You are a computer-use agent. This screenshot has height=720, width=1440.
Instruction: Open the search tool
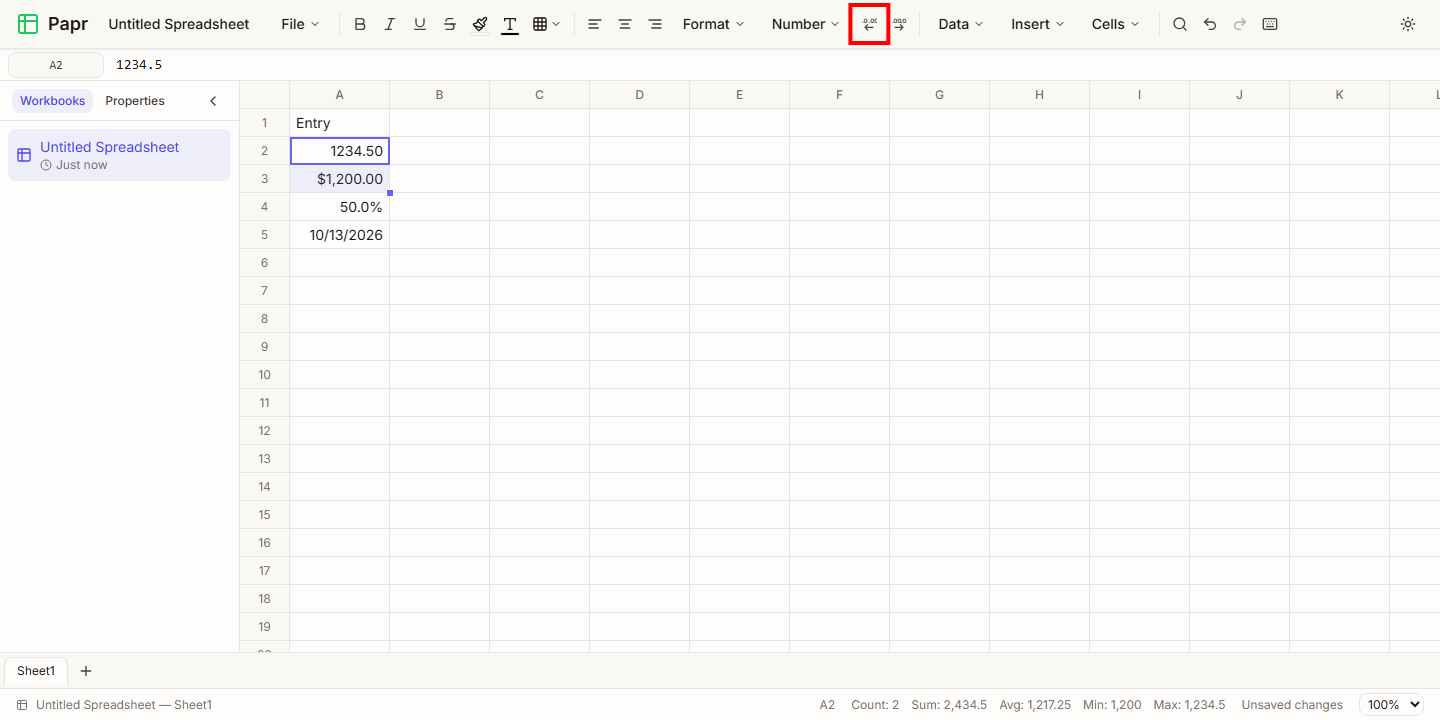coord(1180,24)
